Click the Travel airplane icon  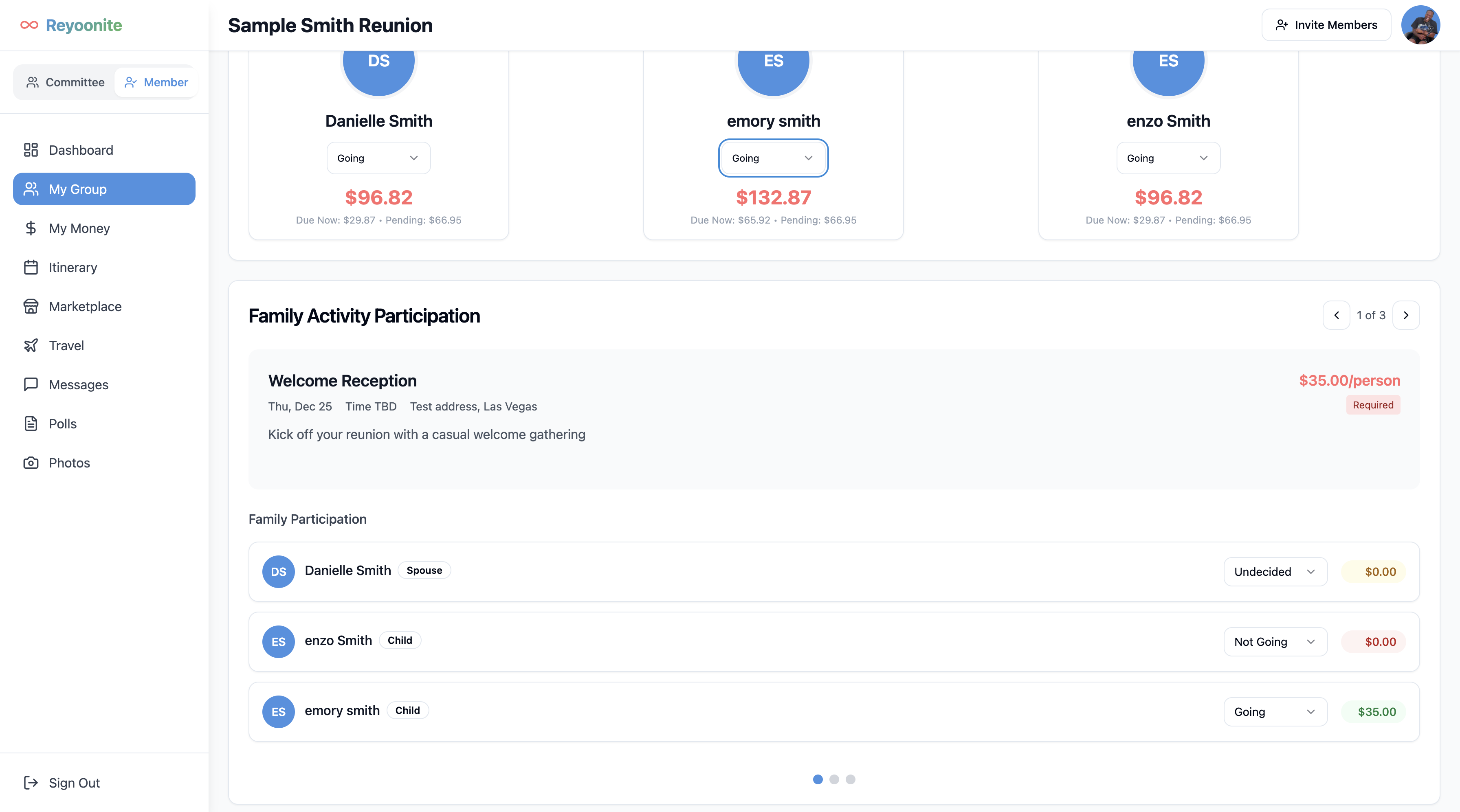pyautogui.click(x=31, y=346)
